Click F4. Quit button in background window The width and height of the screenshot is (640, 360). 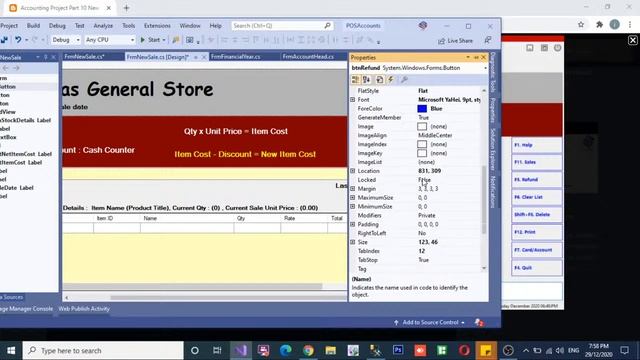click(x=536, y=268)
